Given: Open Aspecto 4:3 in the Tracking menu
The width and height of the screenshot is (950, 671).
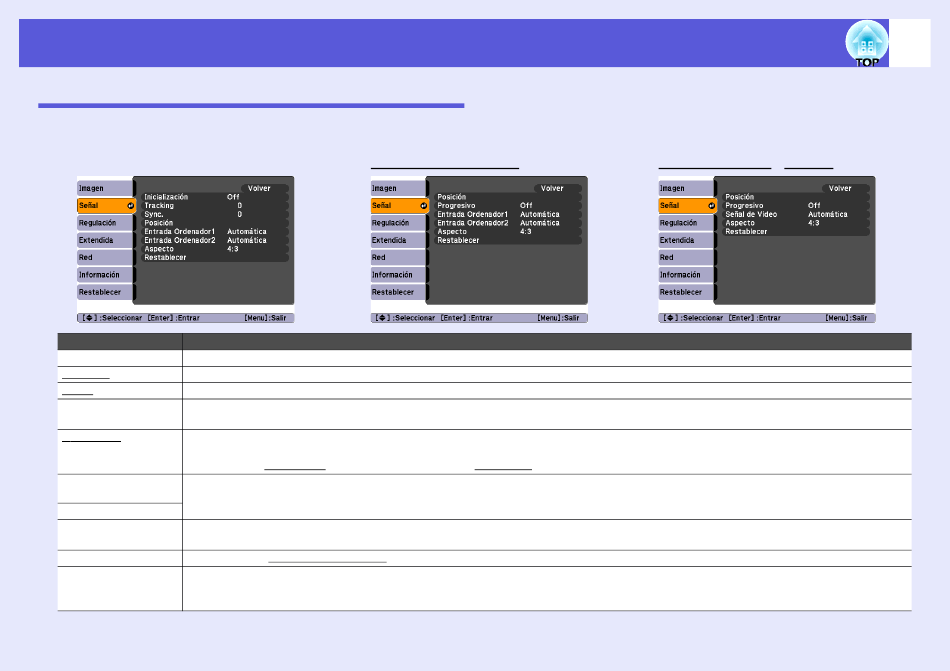Looking at the screenshot, I should tap(214, 249).
